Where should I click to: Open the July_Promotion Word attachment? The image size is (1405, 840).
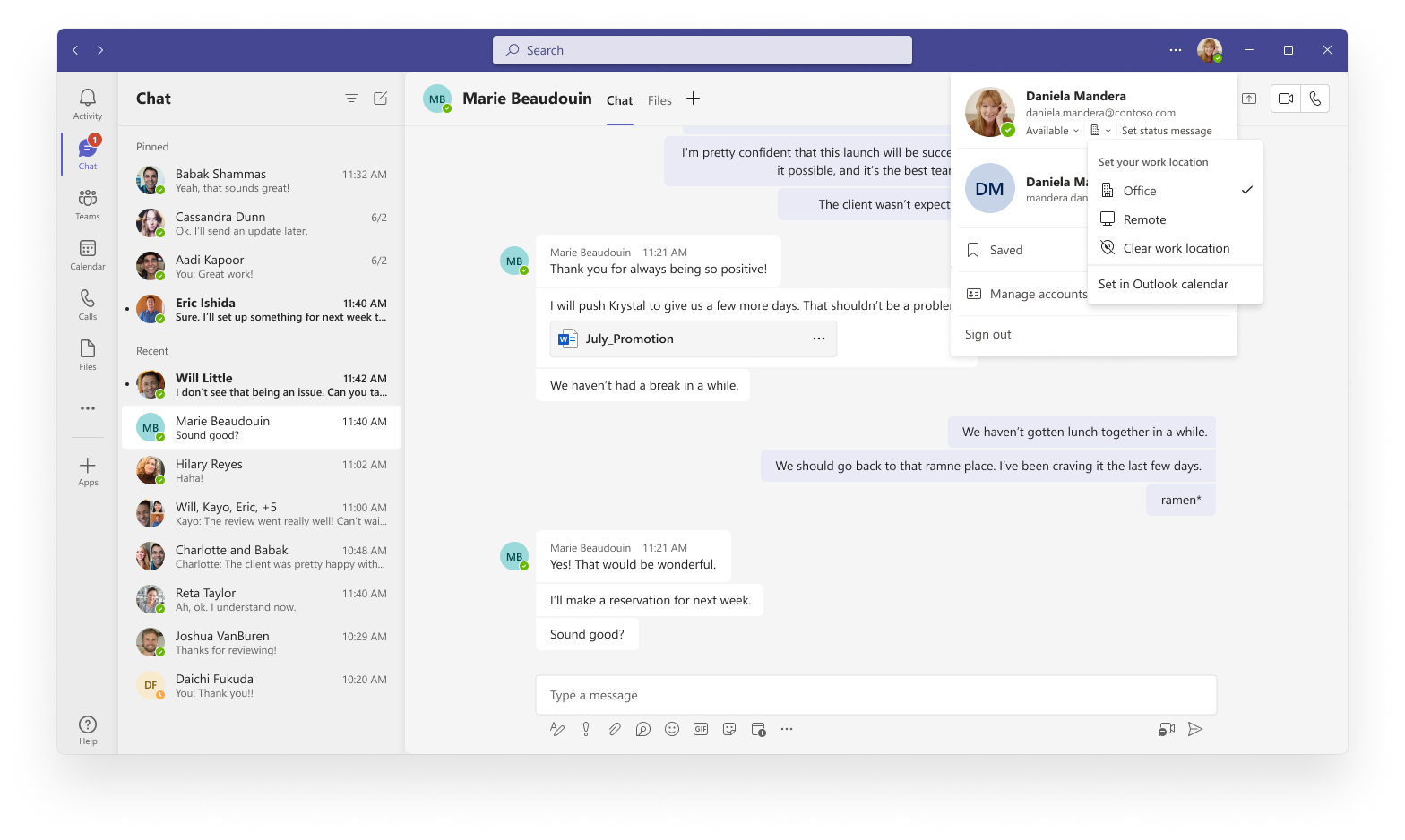coord(694,339)
